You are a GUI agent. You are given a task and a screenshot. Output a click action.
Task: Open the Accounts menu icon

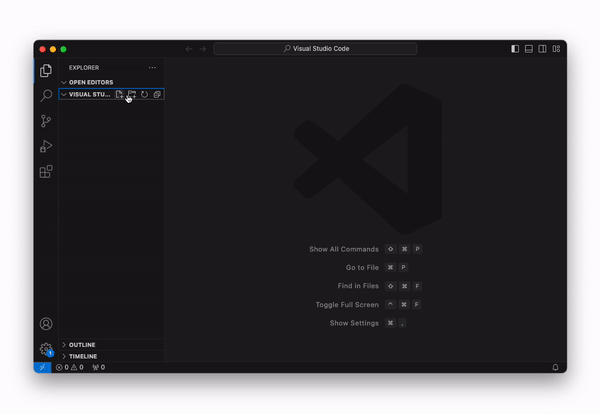(x=46, y=324)
